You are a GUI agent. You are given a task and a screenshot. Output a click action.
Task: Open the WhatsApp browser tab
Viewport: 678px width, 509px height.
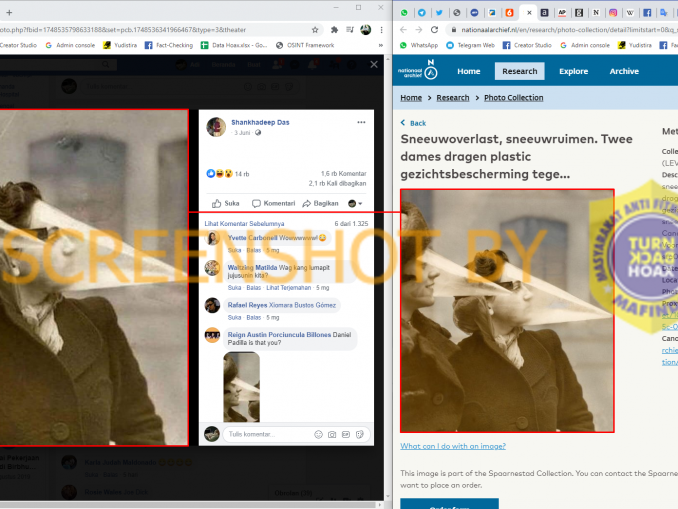pos(404,13)
